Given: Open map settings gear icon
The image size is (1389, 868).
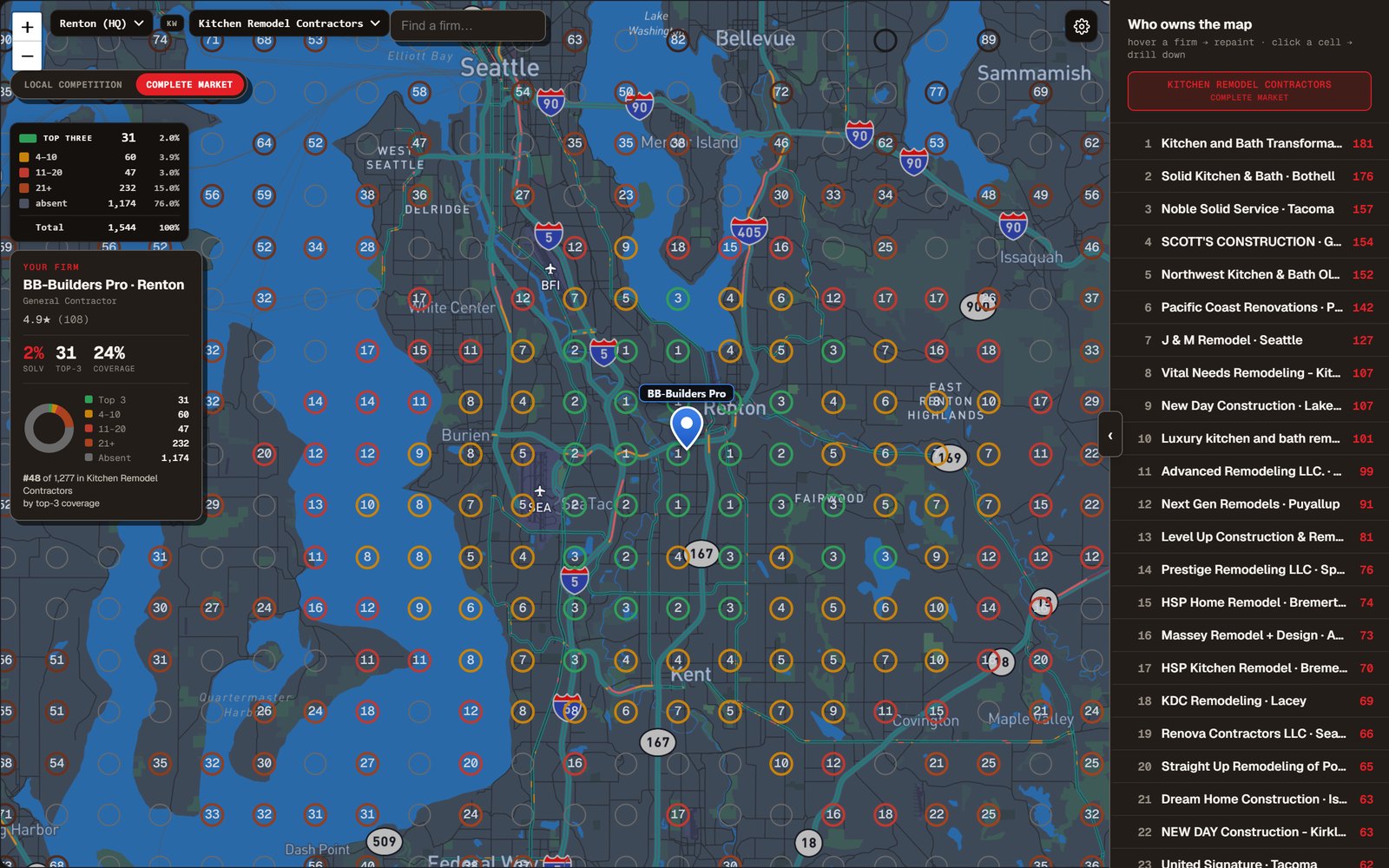Looking at the screenshot, I should [1081, 27].
